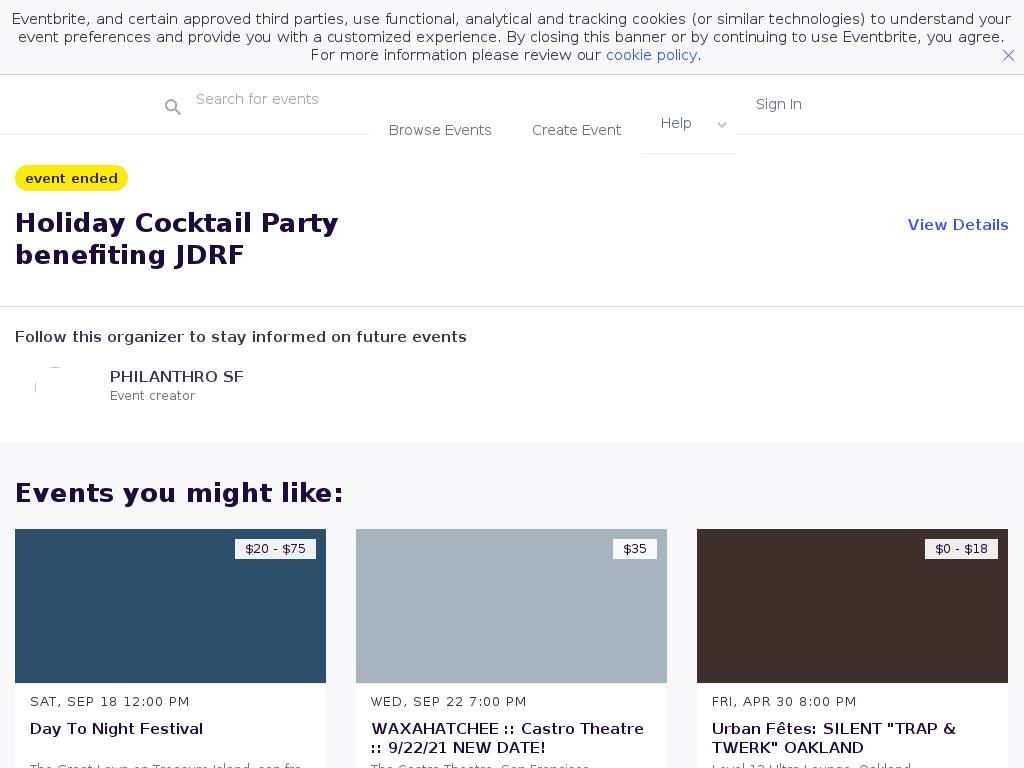
Task: Open the PHILANTHRO SF organizer name
Action: [177, 377]
